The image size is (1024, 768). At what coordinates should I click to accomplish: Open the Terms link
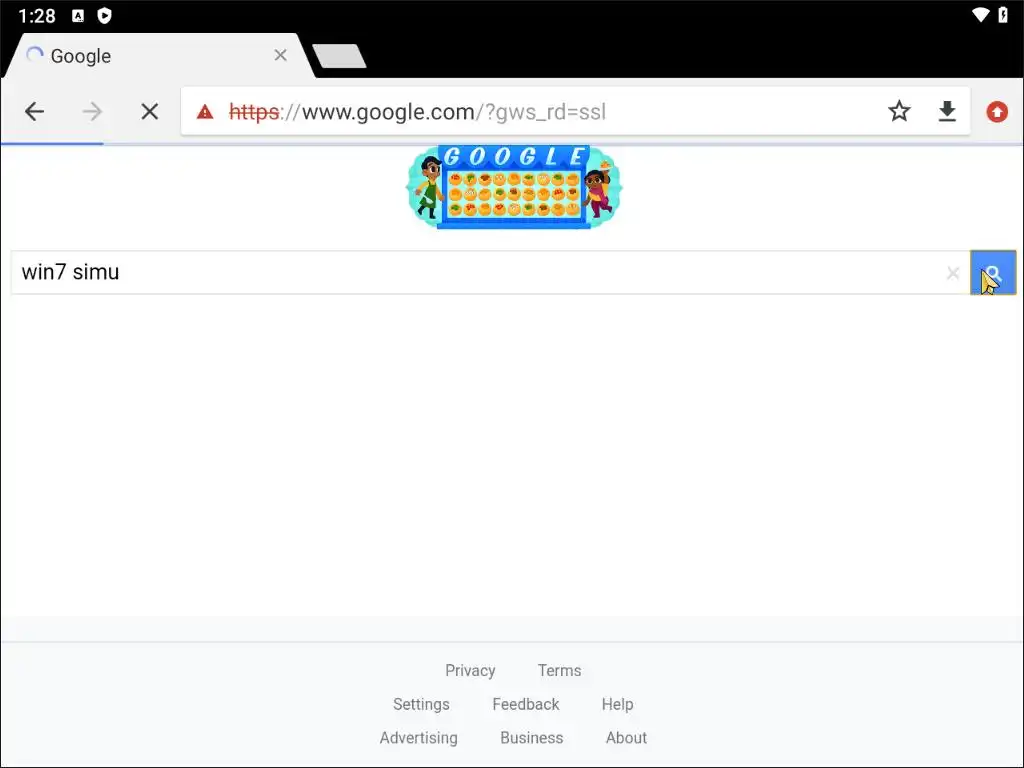pos(559,671)
